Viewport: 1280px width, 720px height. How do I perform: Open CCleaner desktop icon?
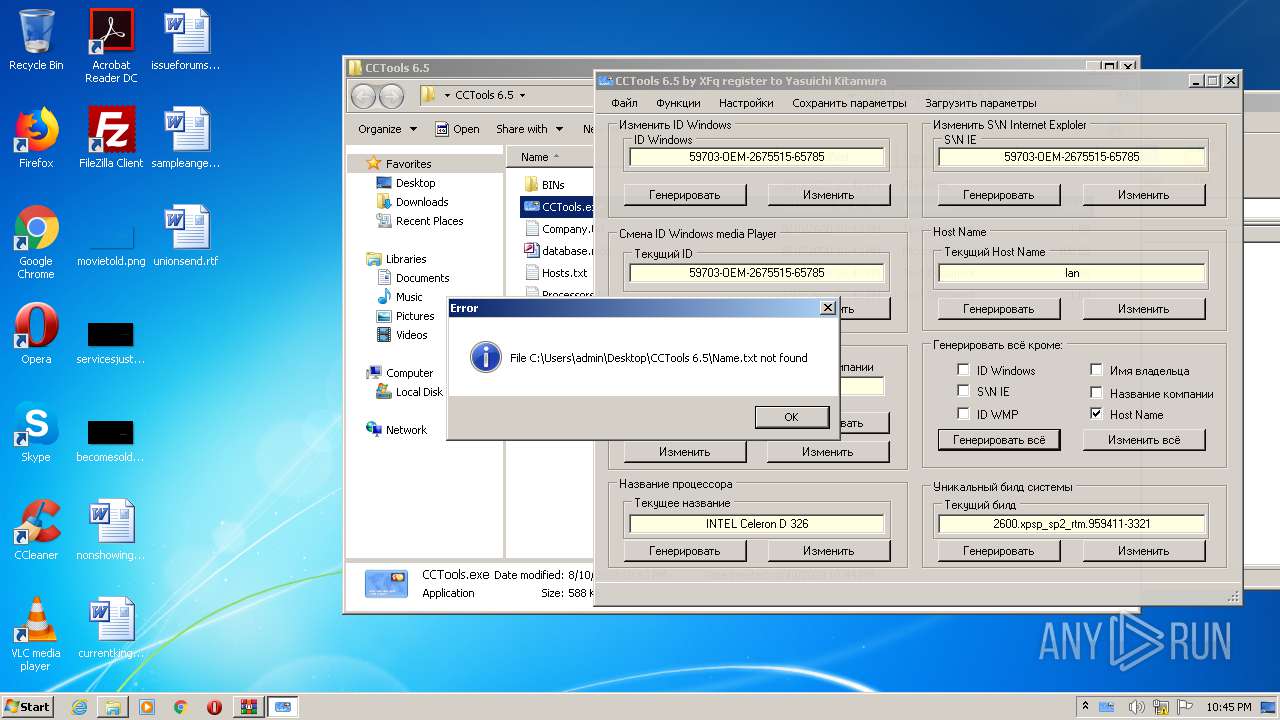[x=36, y=530]
